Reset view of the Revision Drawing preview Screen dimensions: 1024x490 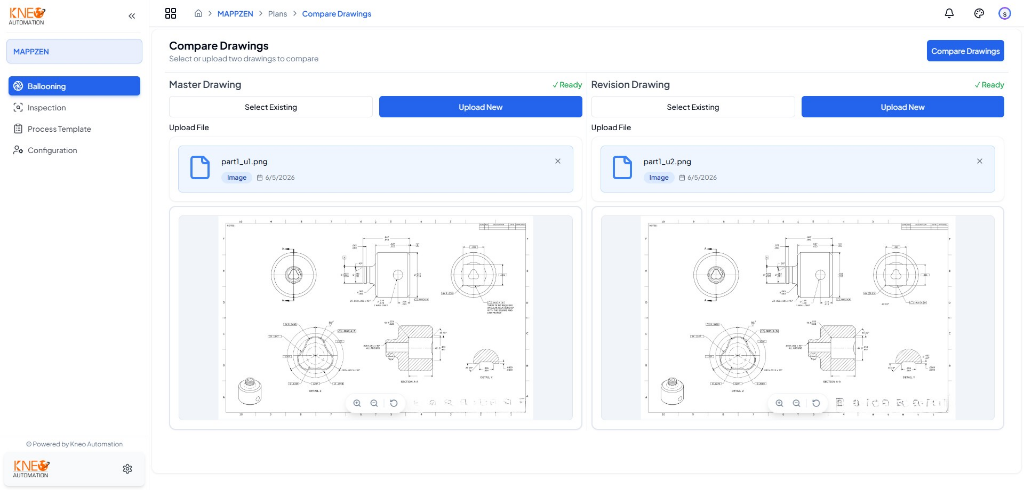(x=816, y=404)
